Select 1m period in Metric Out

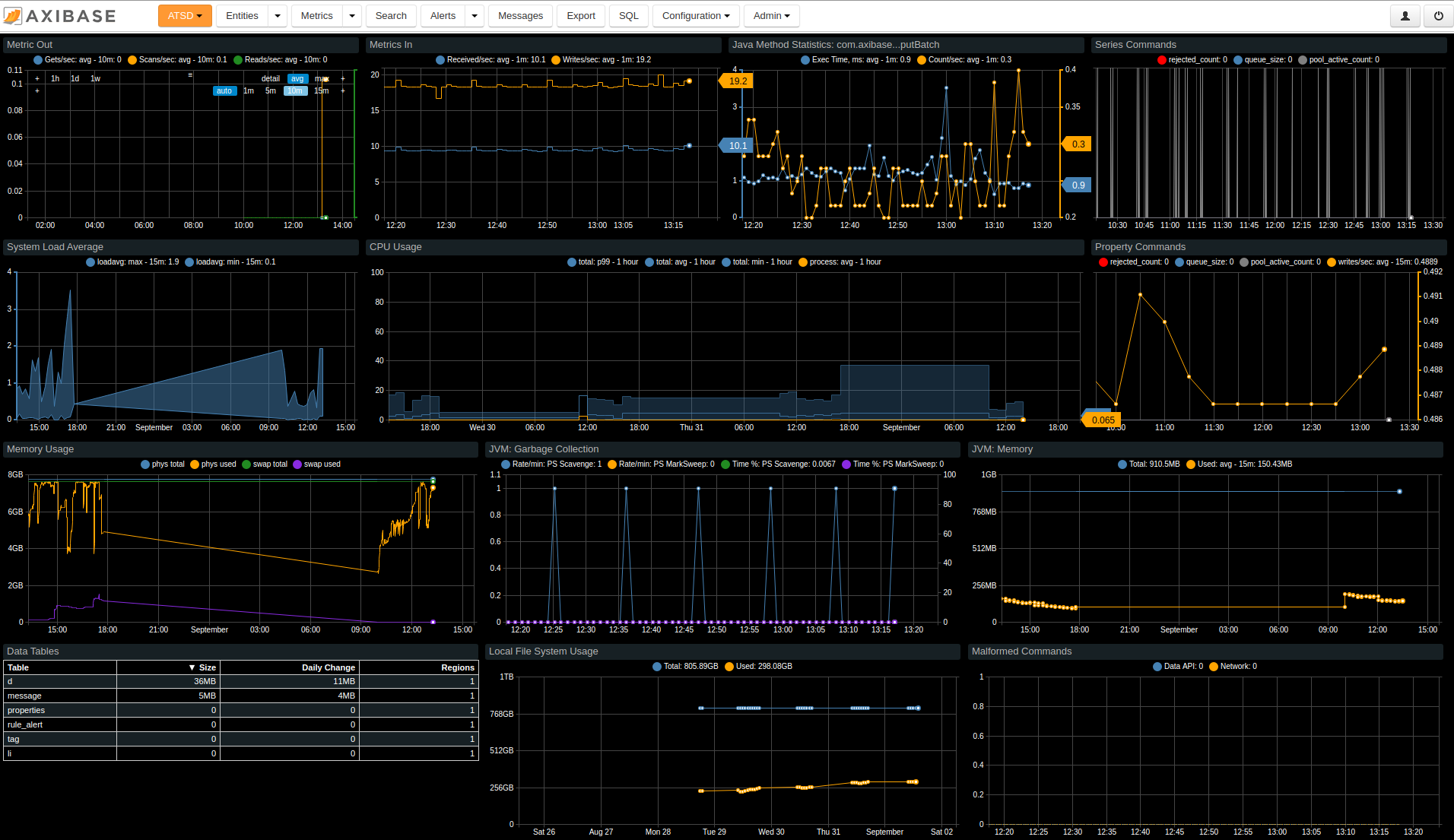click(x=249, y=90)
